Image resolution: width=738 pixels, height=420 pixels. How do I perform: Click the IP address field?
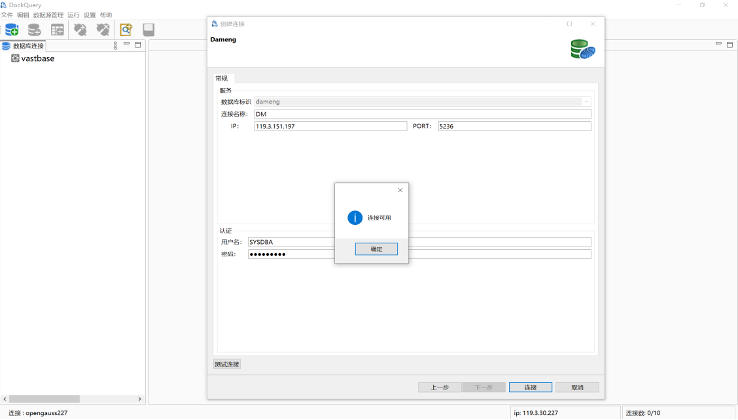tap(330, 126)
